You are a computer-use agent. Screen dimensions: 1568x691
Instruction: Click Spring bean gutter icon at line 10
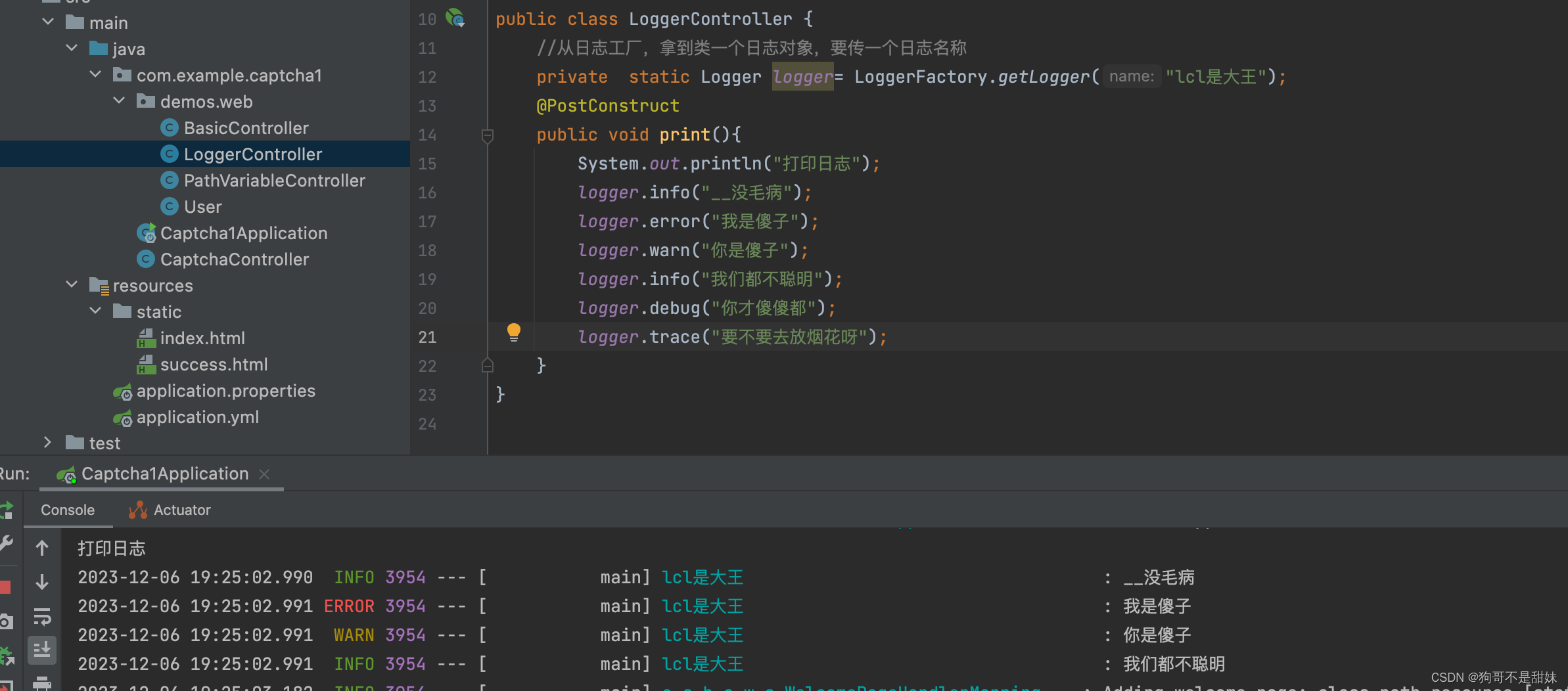pos(455,18)
